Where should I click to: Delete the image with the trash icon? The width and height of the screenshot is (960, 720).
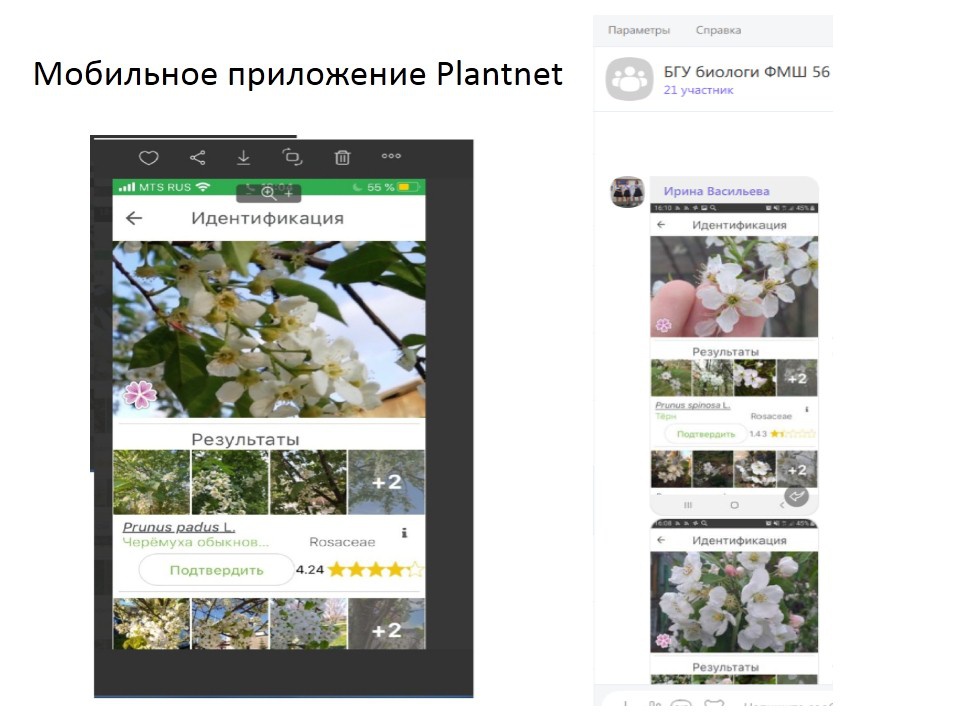(342, 158)
